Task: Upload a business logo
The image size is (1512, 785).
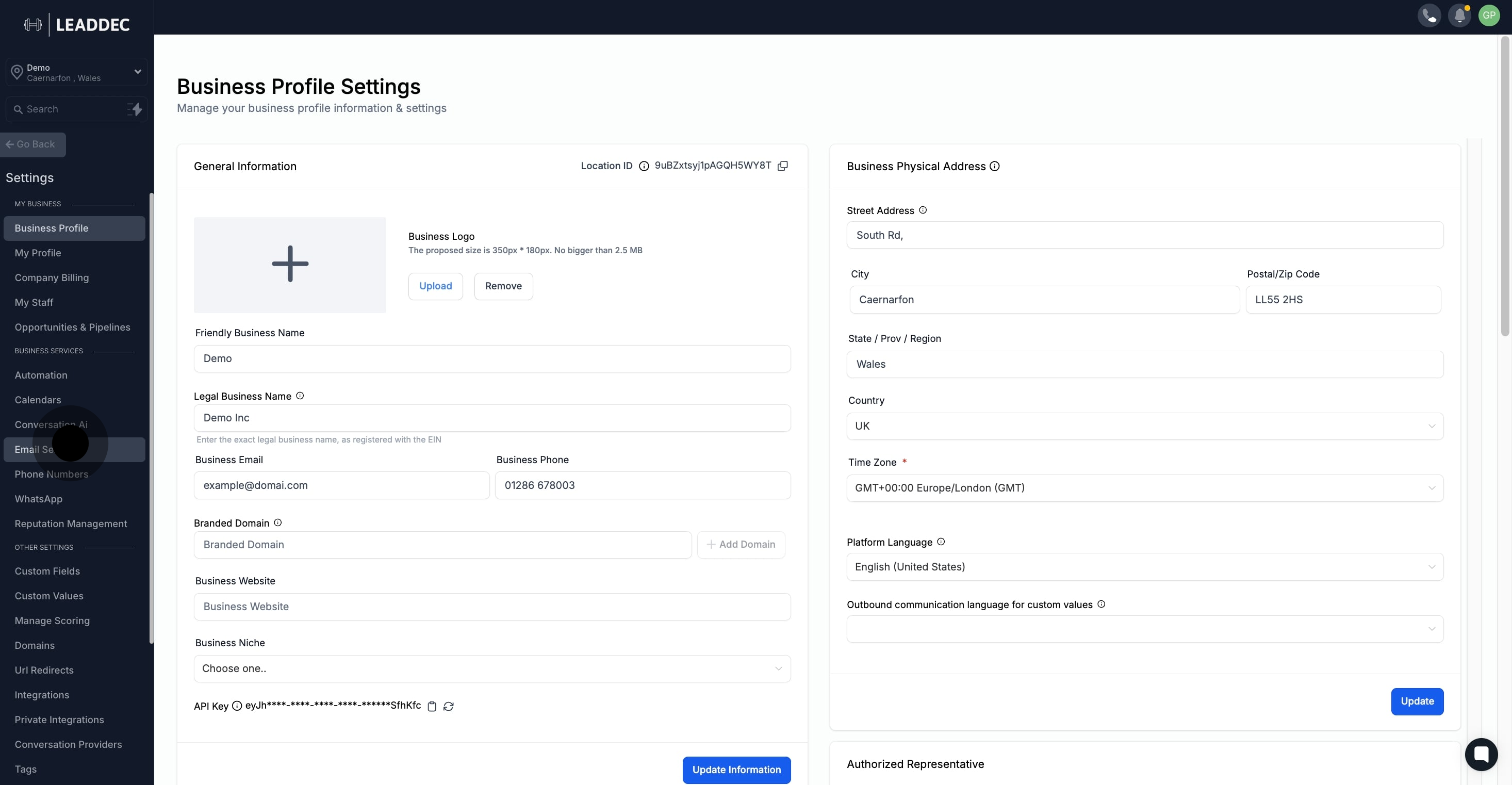Action: 435,286
